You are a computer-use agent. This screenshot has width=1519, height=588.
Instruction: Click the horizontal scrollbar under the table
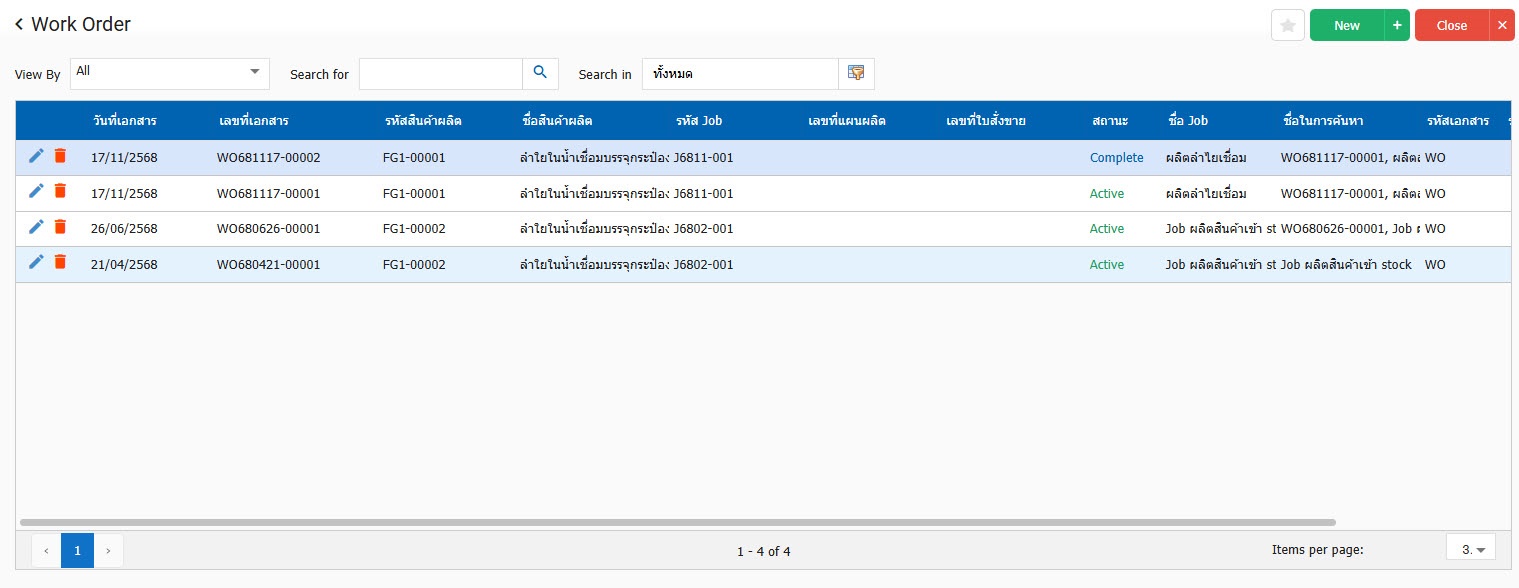coord(677,522)
